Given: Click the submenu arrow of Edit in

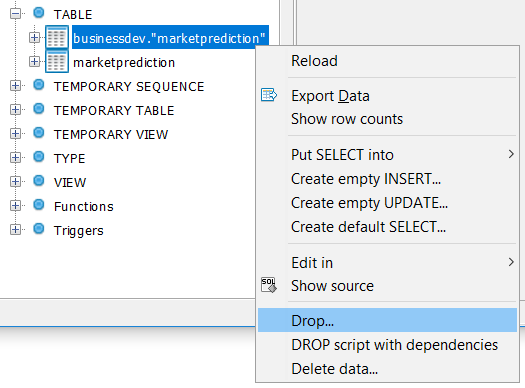Looking at the screenshot, I should point(511,262).
